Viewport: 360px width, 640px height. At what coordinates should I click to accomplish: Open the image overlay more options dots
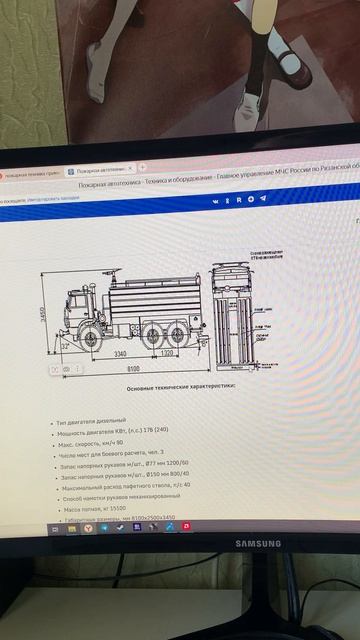coord(78,369)
